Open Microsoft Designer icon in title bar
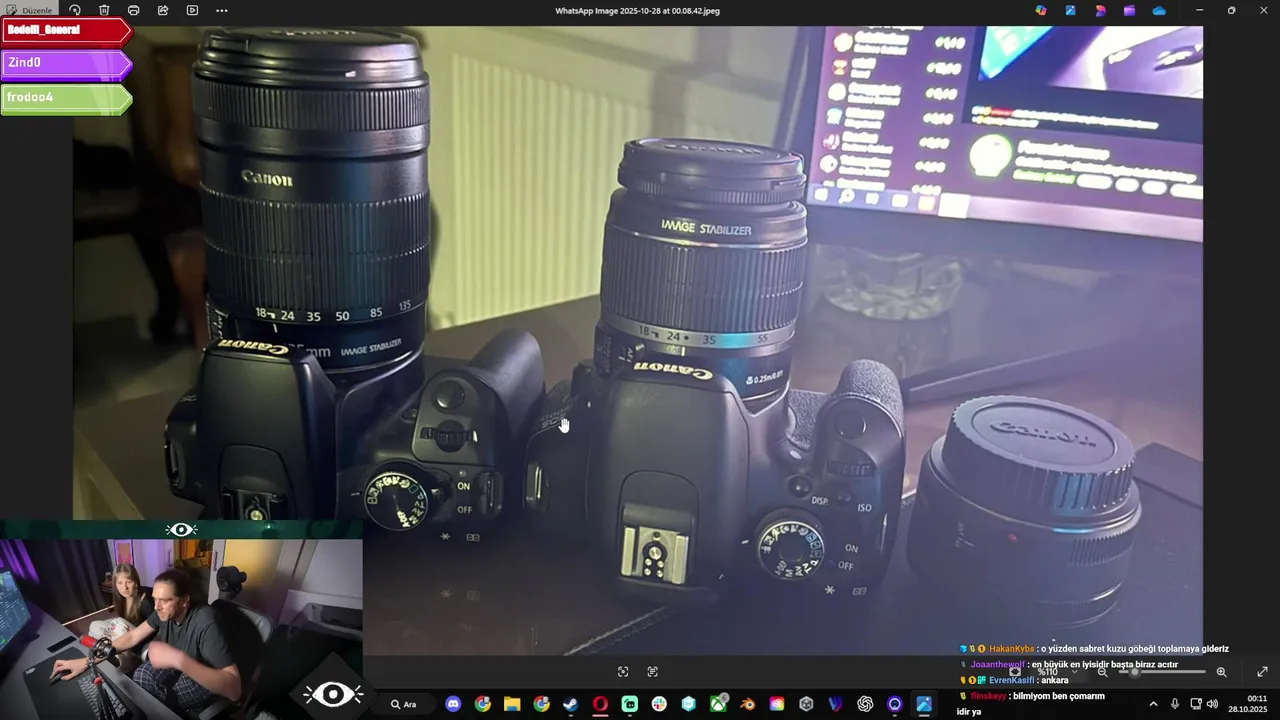Viewport: 1280px width, 720px height. [1100, 10]
